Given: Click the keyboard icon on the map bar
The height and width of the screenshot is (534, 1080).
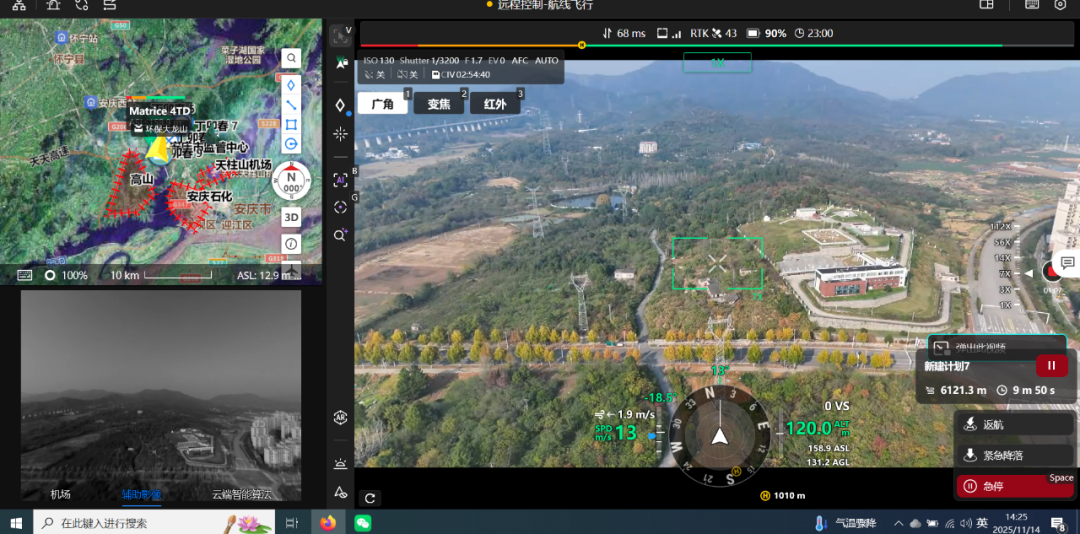Looking at the screenshot, I should point(25,275).
